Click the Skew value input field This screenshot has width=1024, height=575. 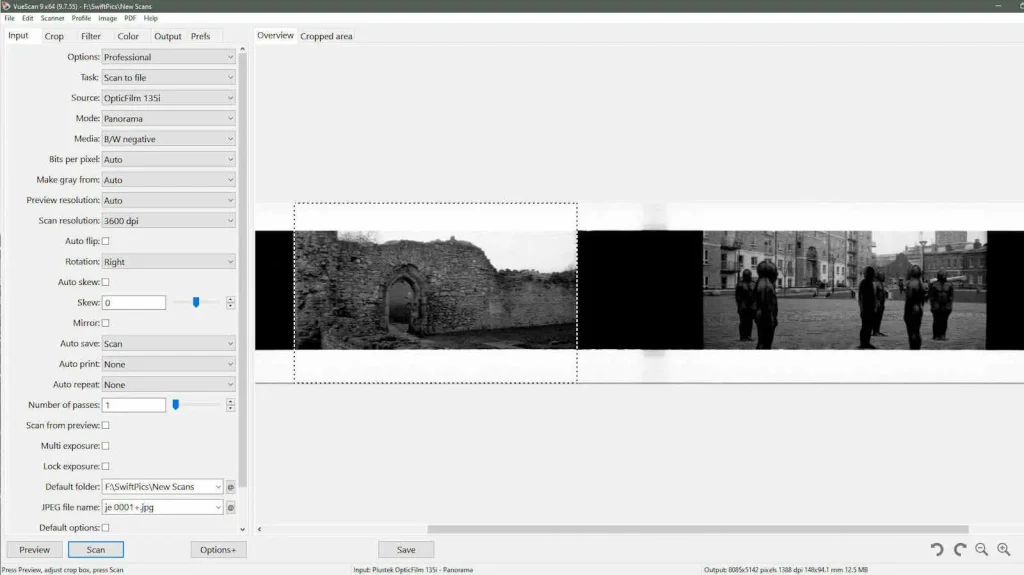134,303
